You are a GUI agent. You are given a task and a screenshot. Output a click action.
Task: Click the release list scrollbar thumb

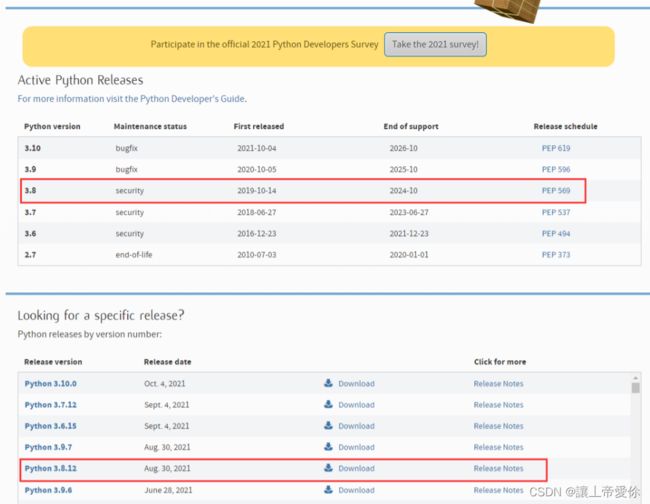(x=635, y=388)
